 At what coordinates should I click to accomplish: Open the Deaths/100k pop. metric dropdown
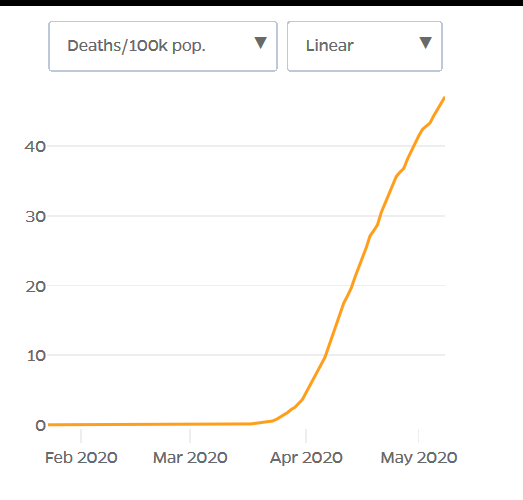[163, 46]
